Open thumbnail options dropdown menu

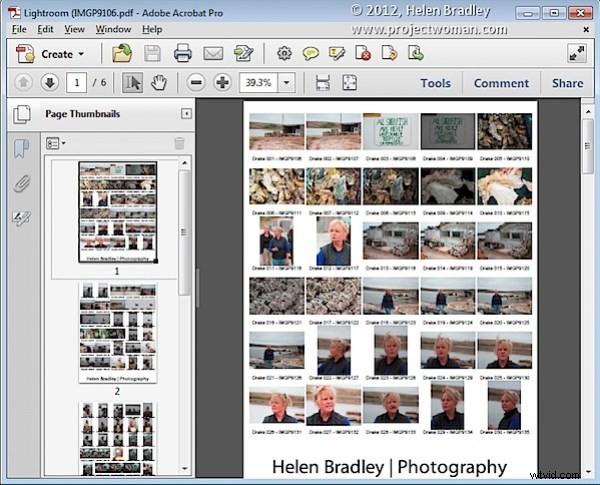55,144
